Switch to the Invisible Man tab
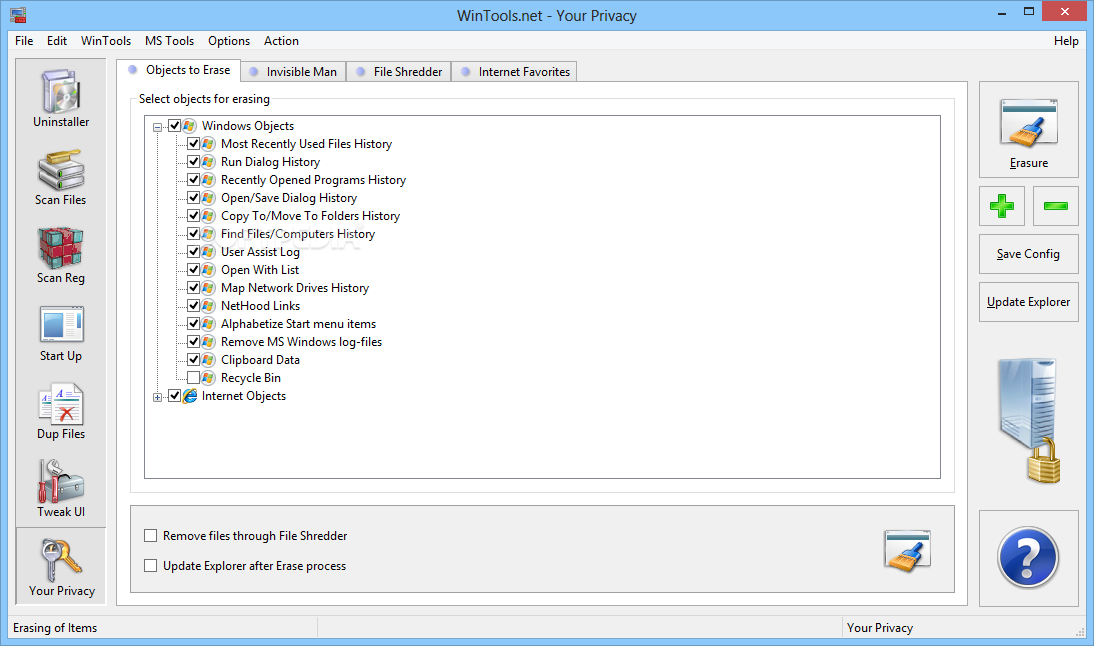Screen dimensions: 1094x646 tap(293, 72)
